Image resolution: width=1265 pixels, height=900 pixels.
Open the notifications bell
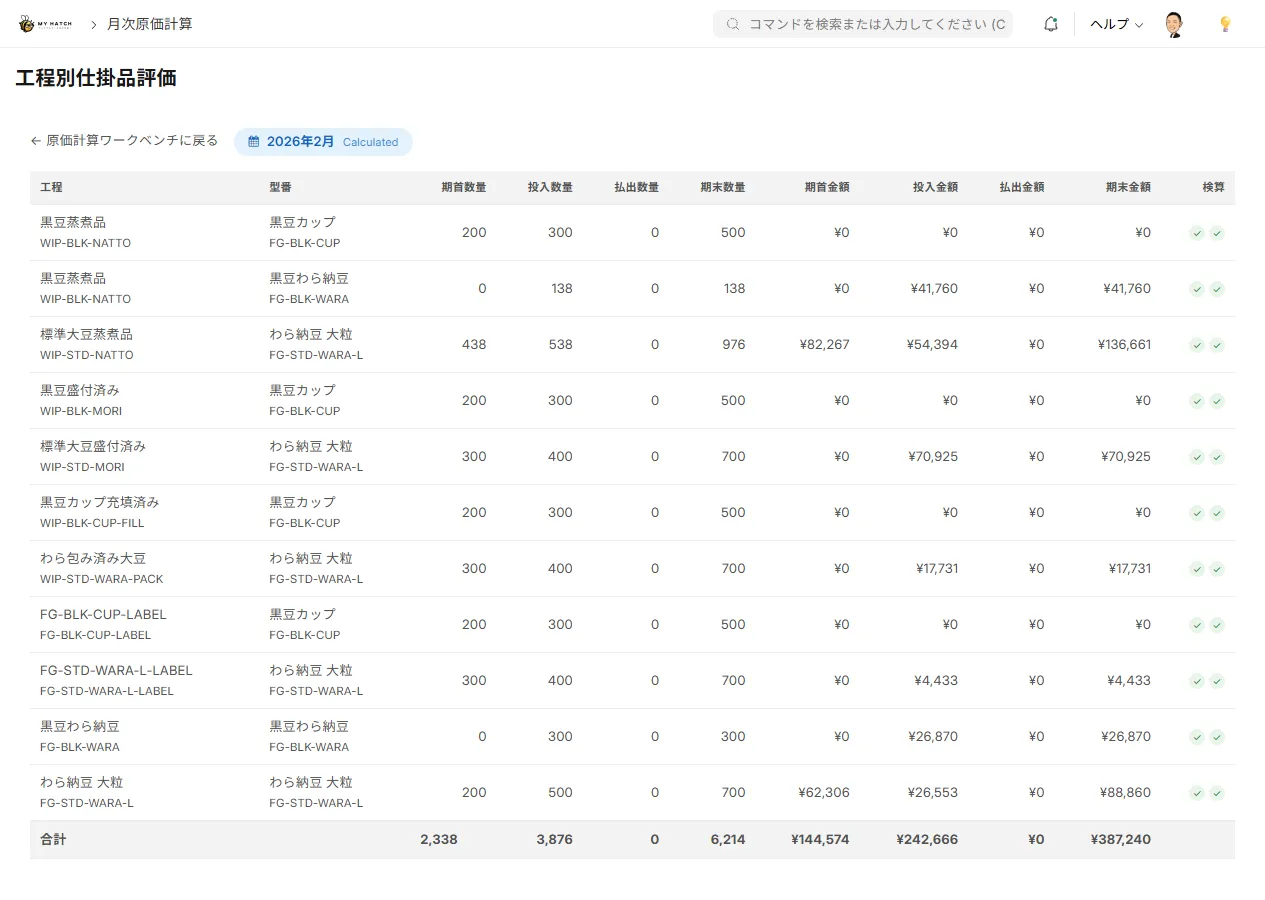tap(1050, 24)
